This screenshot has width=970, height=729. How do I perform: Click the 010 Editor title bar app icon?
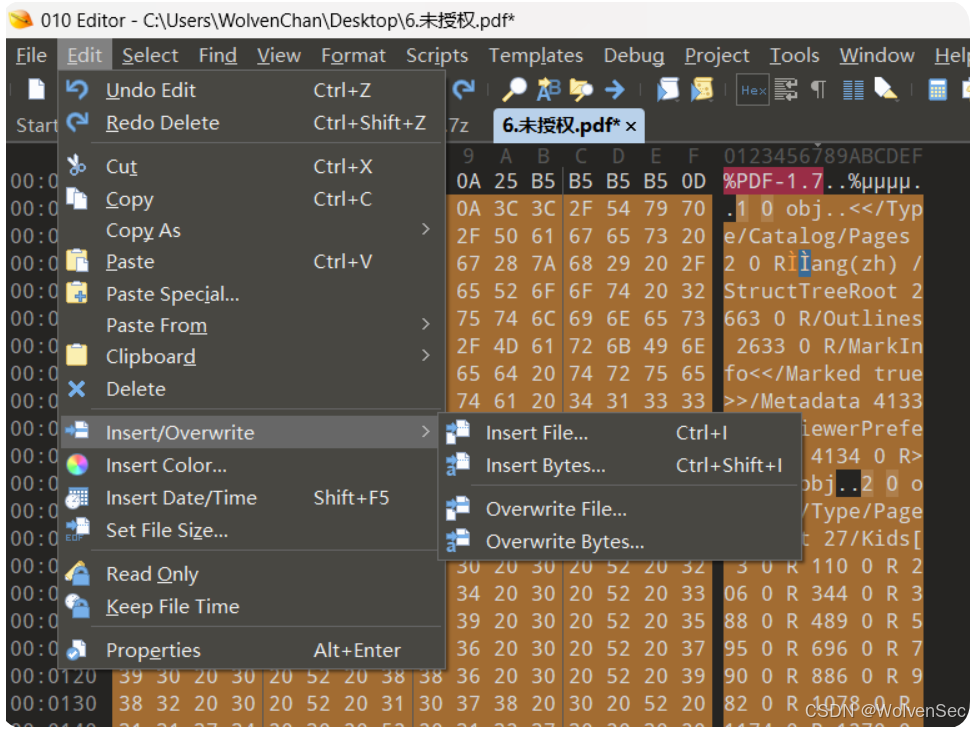click(x=20, y=20)
